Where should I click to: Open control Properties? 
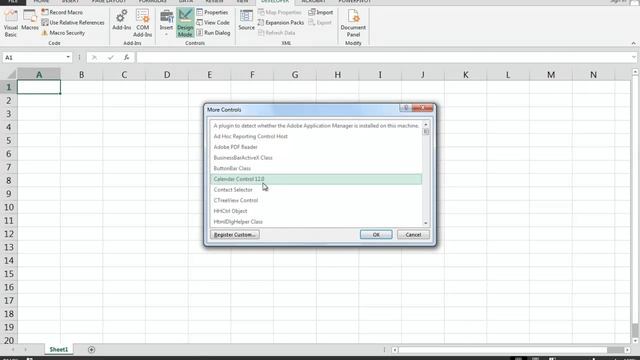(212, 12)
